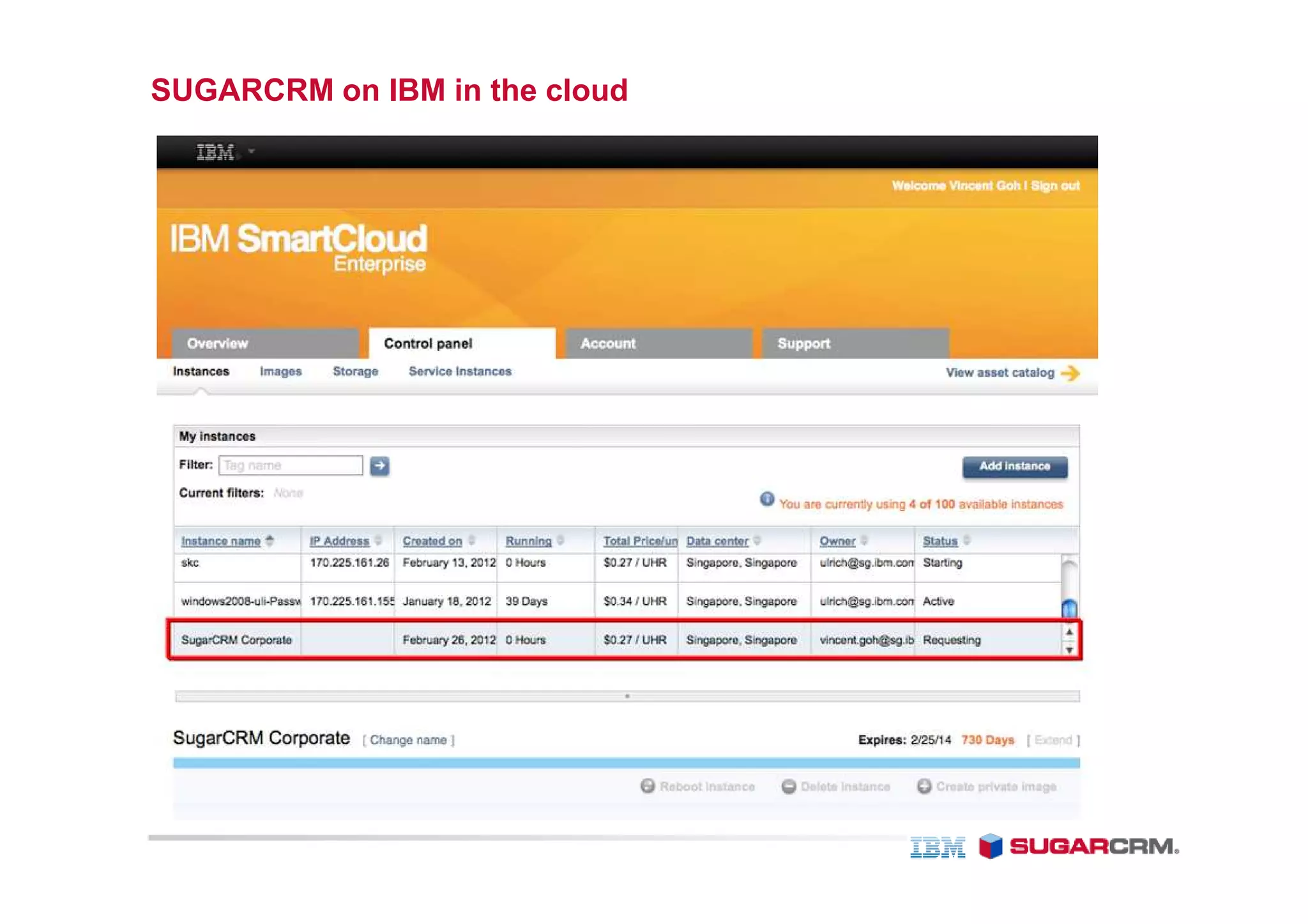Image resolution: width=1308 pixels, height=924 pixels.
Task: Sort by Data center column header
Action: [717, 542]
